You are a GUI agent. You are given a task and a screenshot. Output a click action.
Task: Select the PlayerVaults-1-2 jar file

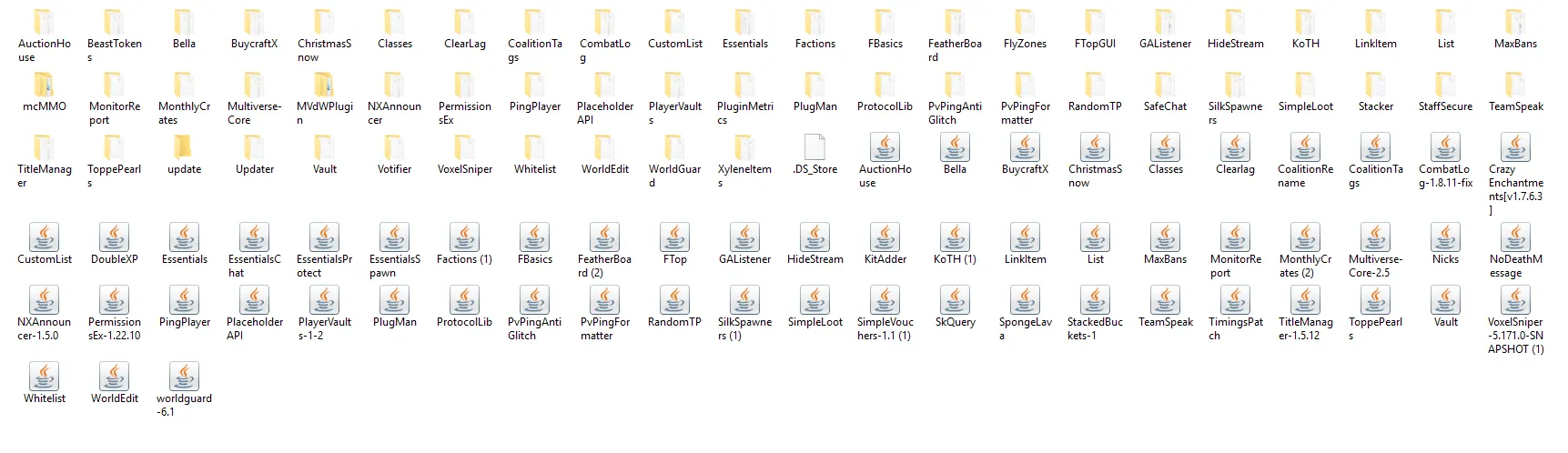(324, 314)
